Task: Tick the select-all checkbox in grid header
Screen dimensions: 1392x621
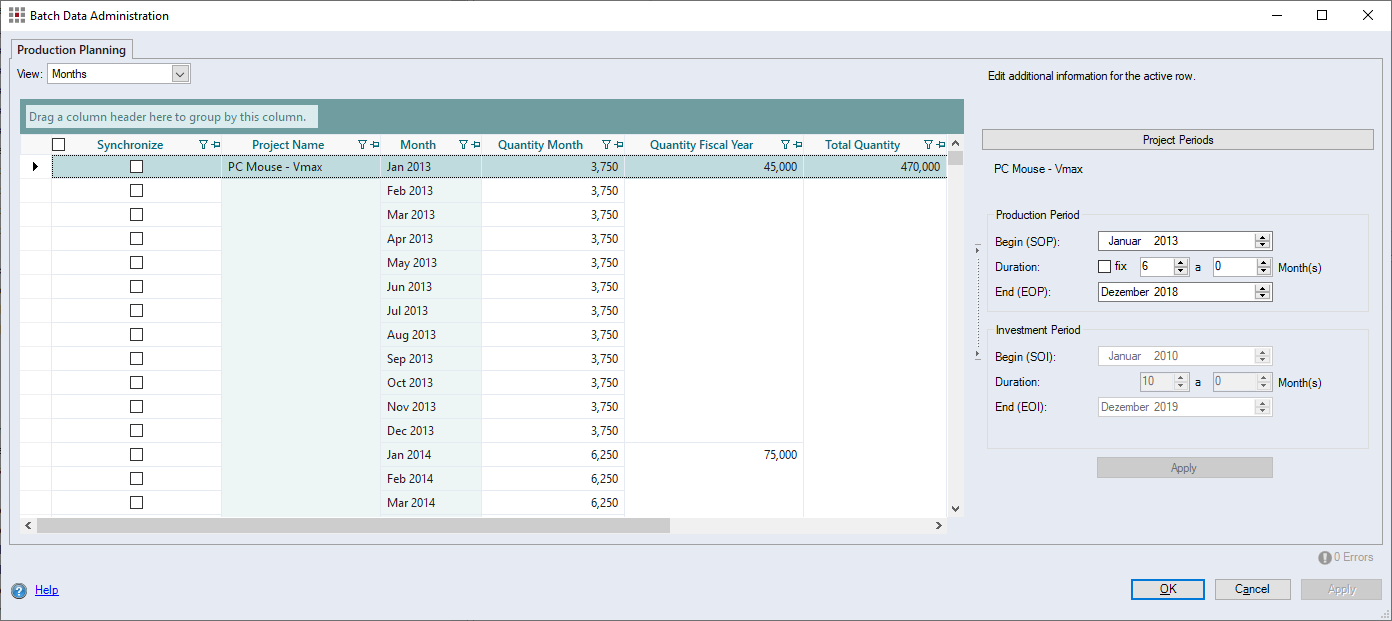Action: click(59, 145)
